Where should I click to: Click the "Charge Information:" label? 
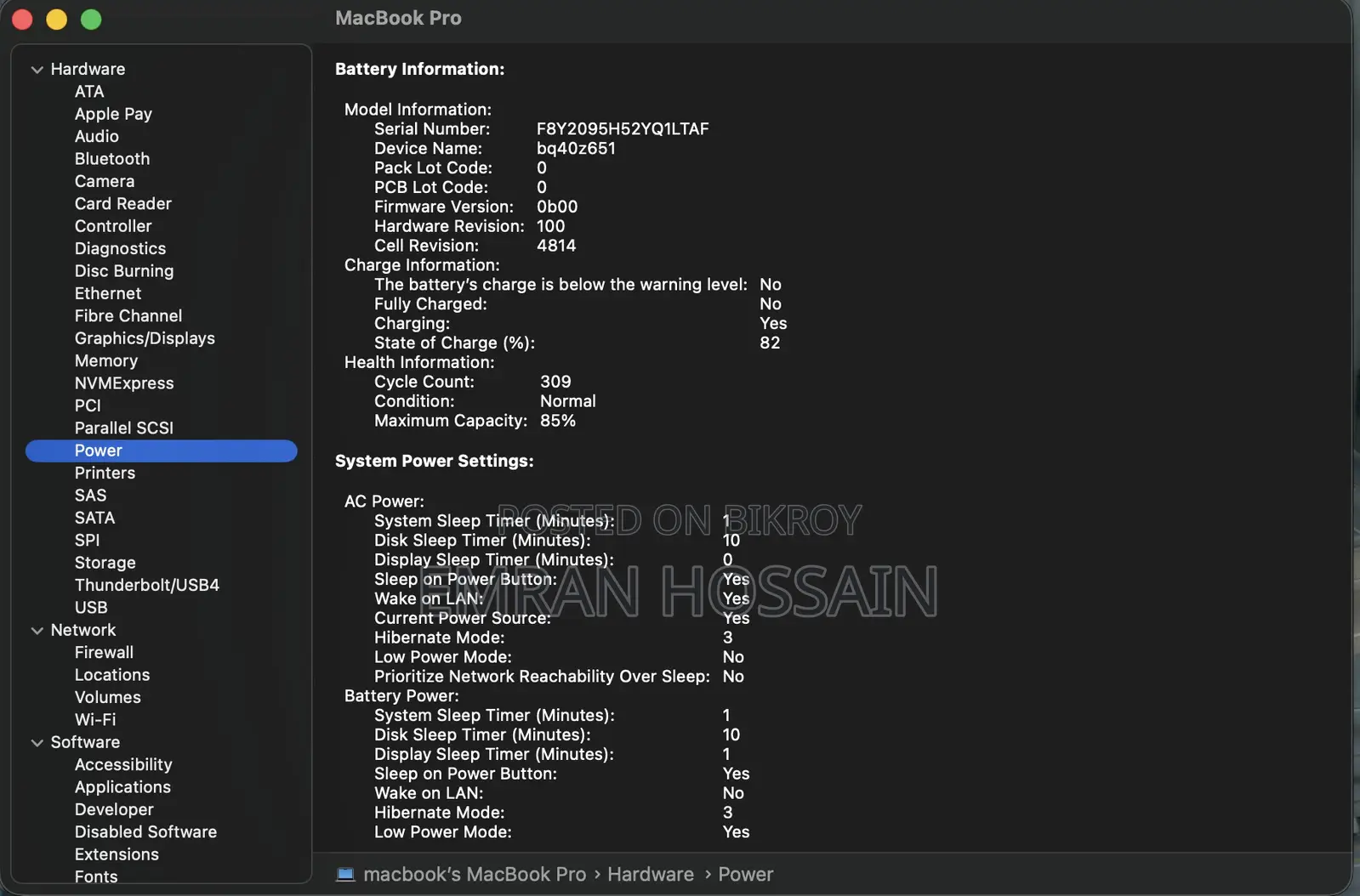click(422, 265)
